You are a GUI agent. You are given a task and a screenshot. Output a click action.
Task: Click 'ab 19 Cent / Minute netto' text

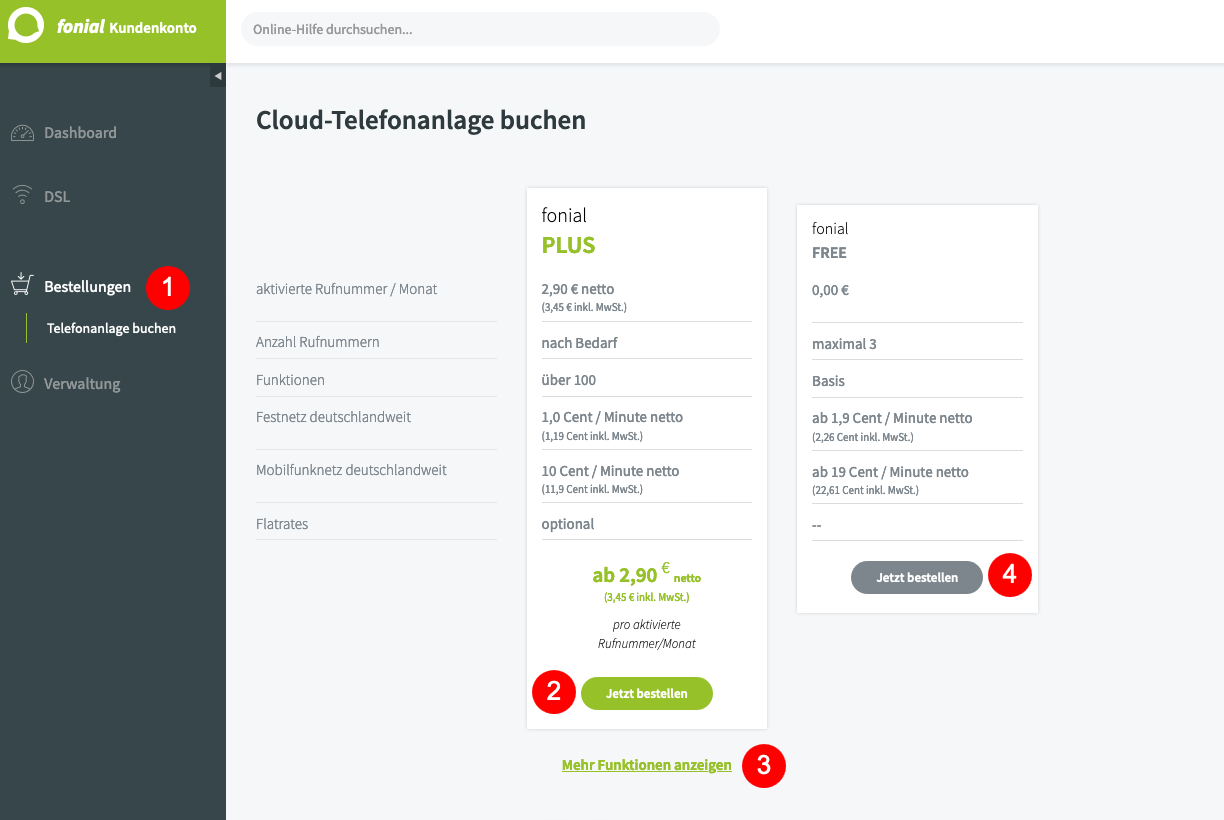click(890, 472)
